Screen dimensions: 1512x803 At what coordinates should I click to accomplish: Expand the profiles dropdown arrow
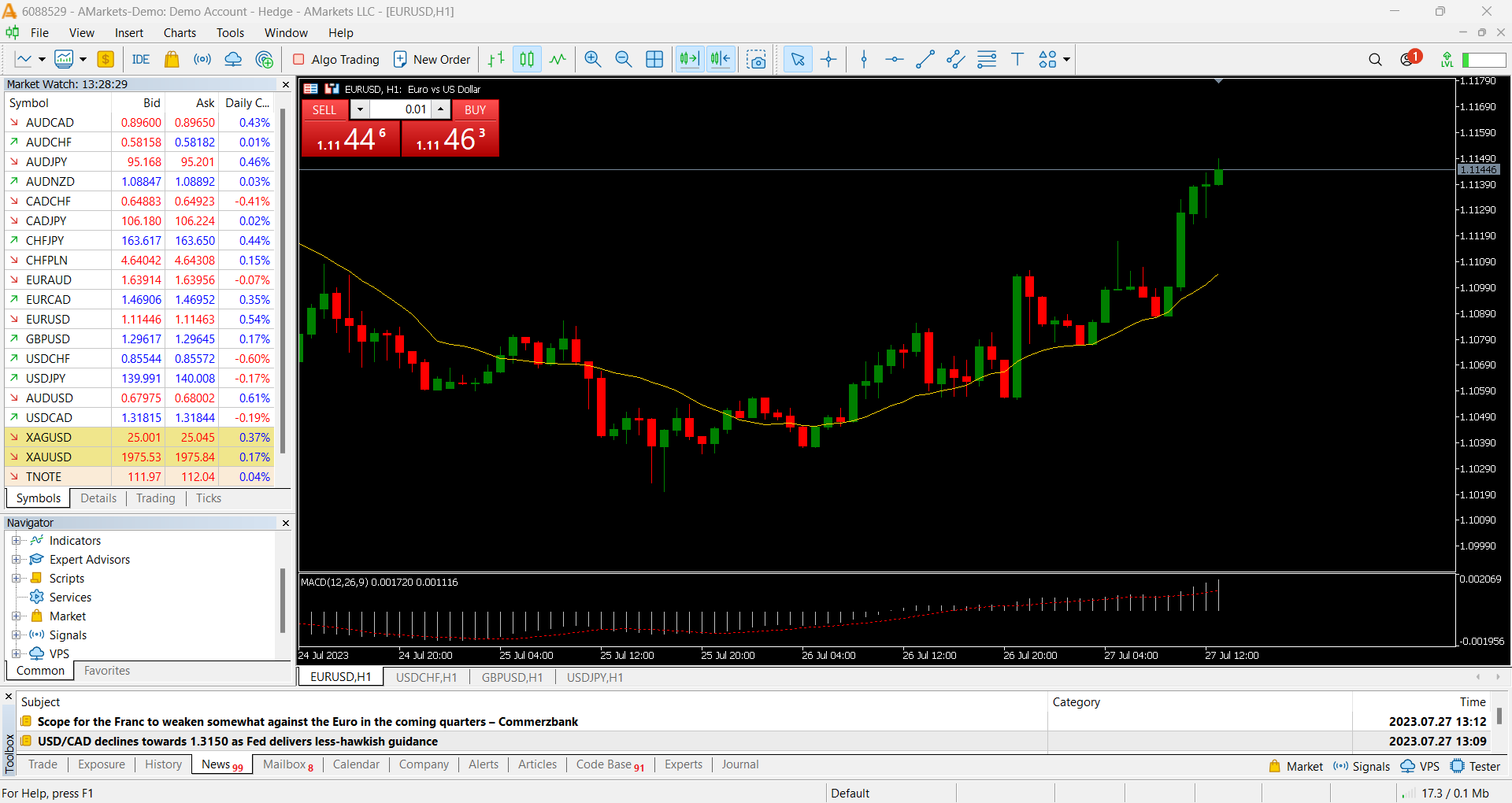pos(83,59)
